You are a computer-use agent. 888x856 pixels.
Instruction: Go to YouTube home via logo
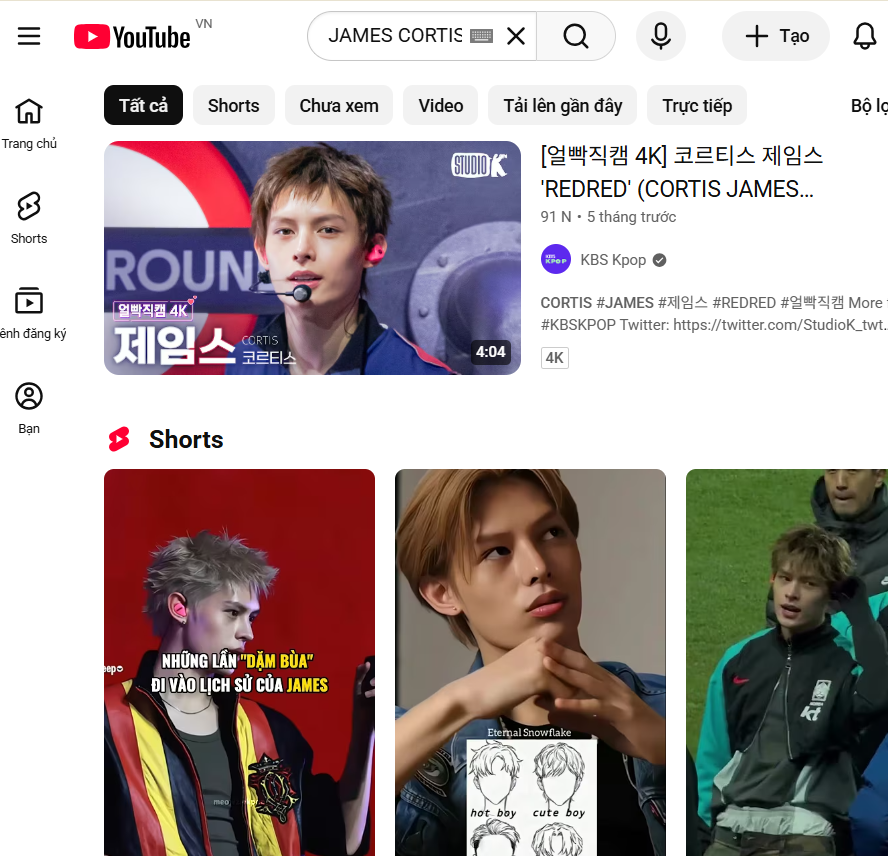(132, 37)
